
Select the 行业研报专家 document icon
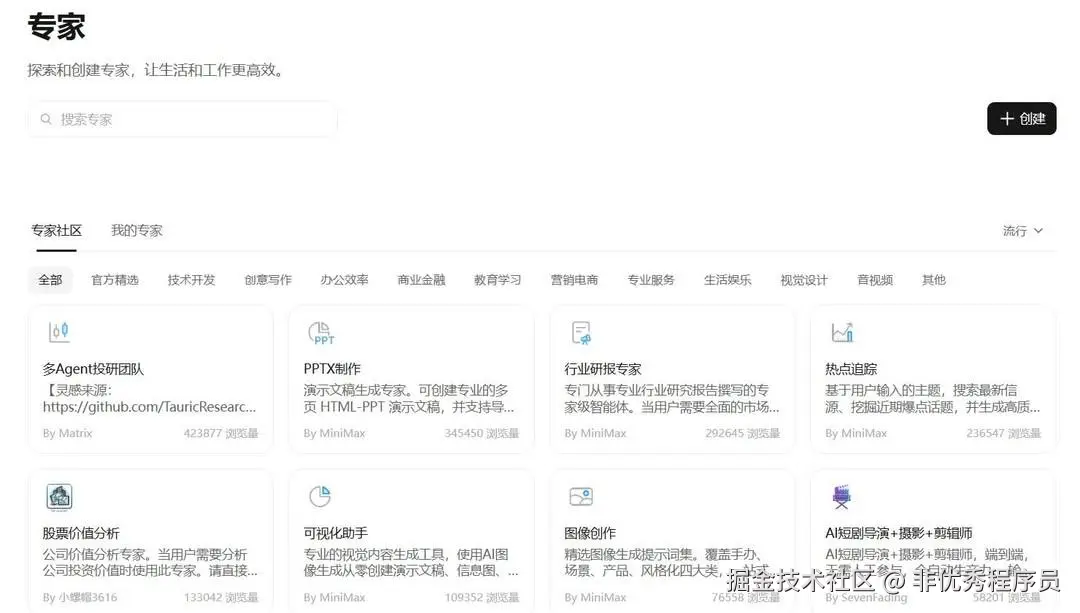(x=581, y=331)
